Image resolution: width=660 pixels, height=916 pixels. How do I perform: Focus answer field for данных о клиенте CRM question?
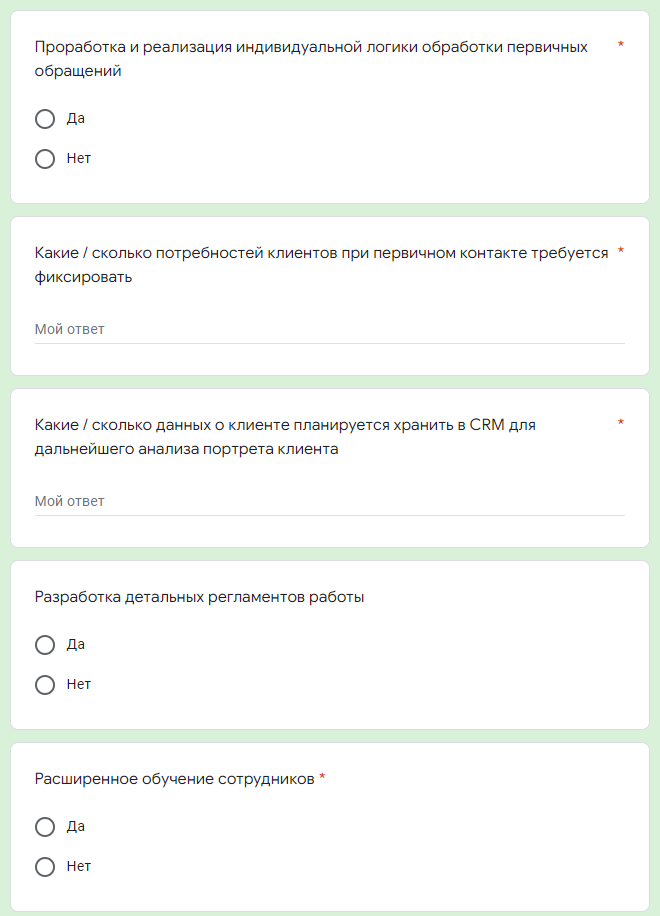[329, 501]
